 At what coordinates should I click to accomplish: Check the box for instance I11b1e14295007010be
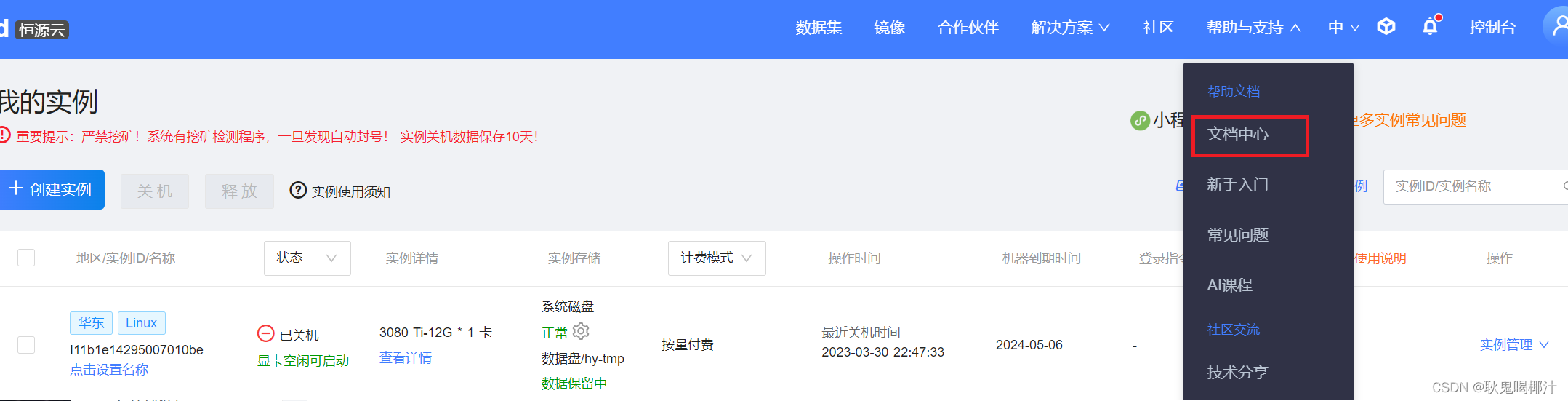(26, 345)
